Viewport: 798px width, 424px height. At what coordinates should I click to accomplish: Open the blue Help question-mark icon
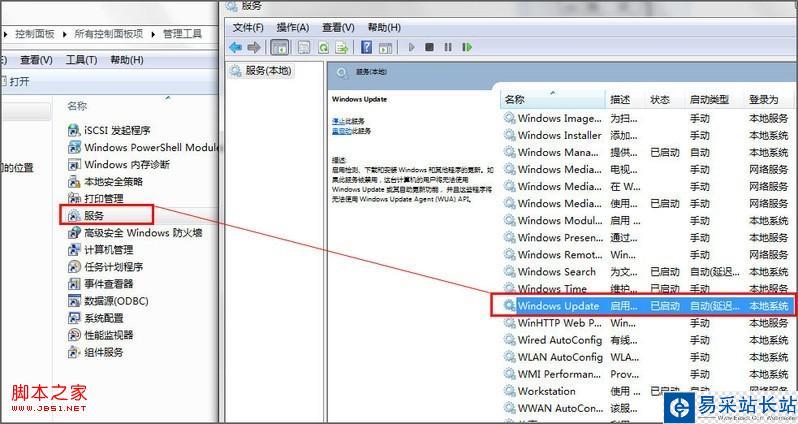tap(366, 47)
